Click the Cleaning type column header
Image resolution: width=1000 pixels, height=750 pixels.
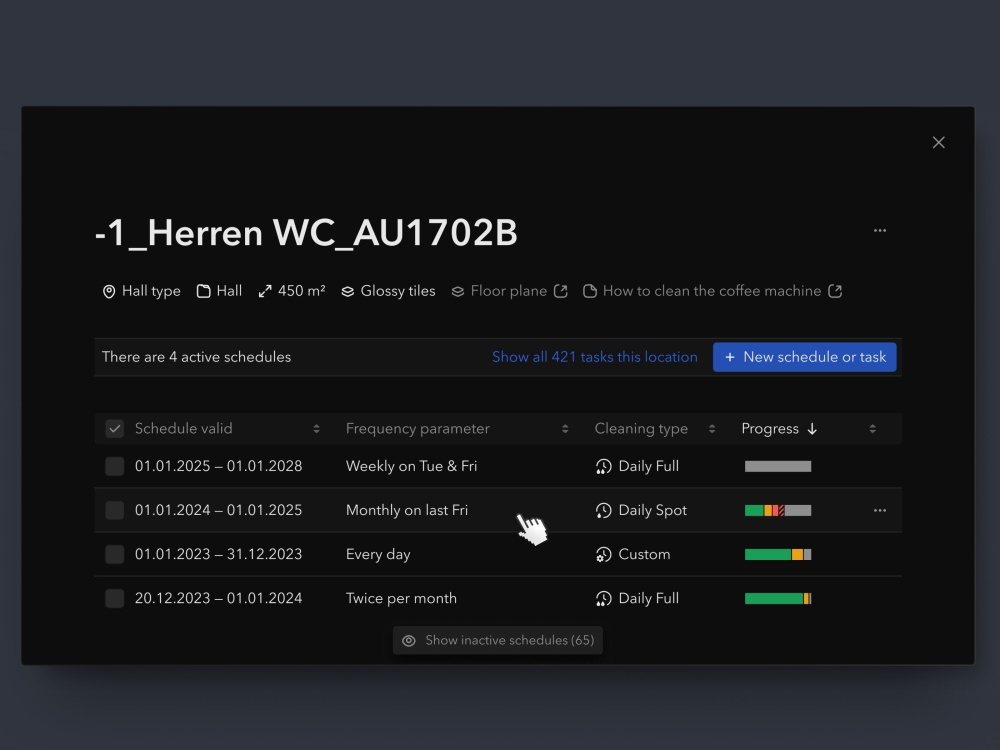pos(641,429)
